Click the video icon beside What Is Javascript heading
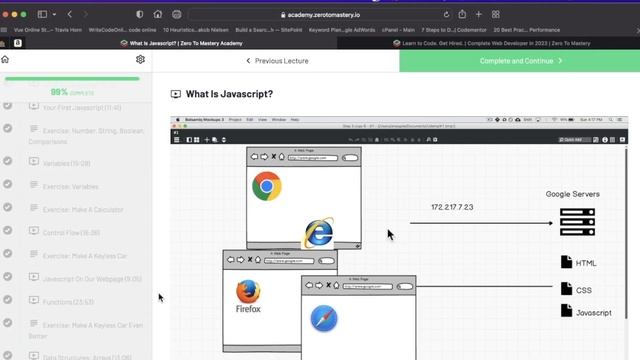 pyautogui.click(x=176, y=94)
